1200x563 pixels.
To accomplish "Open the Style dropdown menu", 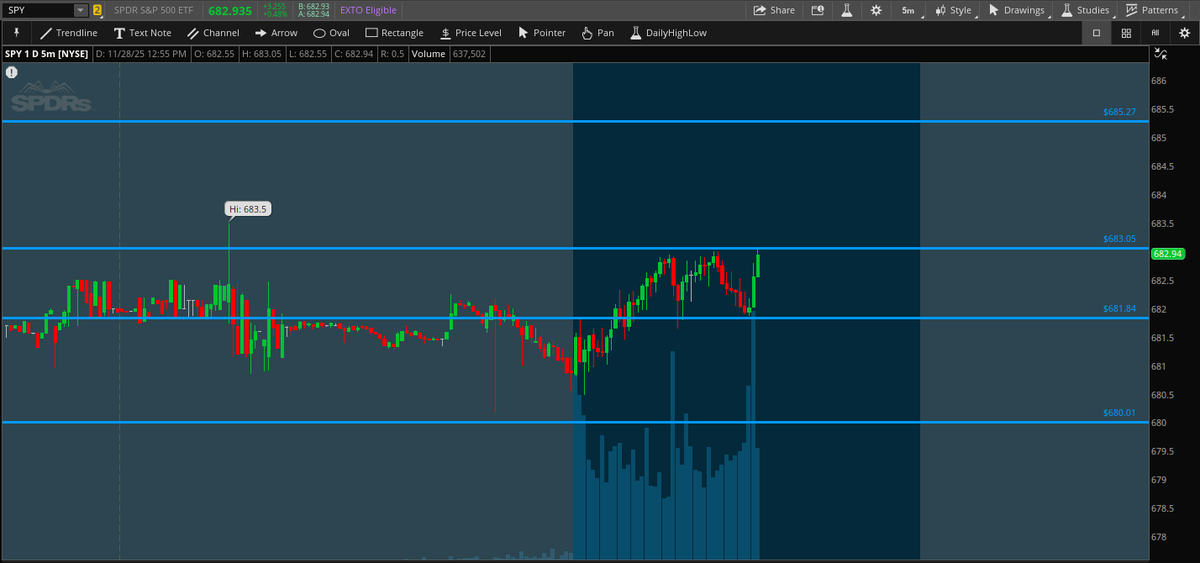I will tap(953, 10).
